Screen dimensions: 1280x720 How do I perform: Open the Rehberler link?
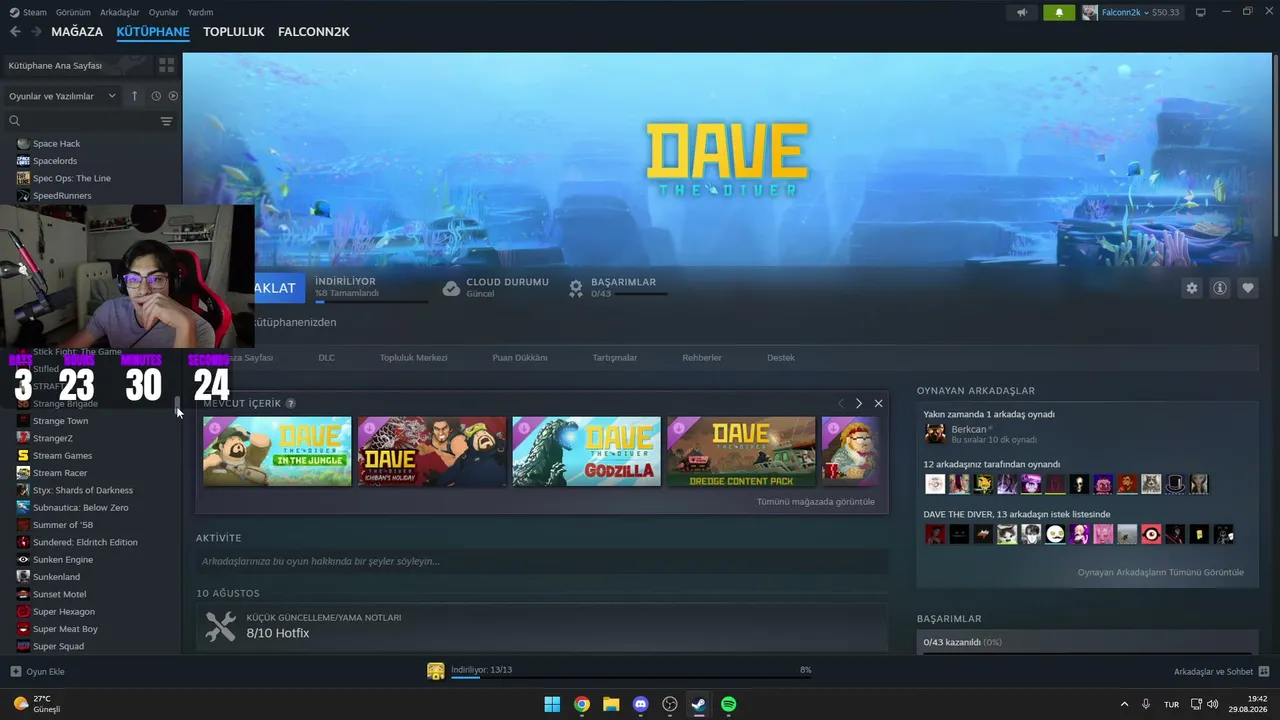click(702, 357)
